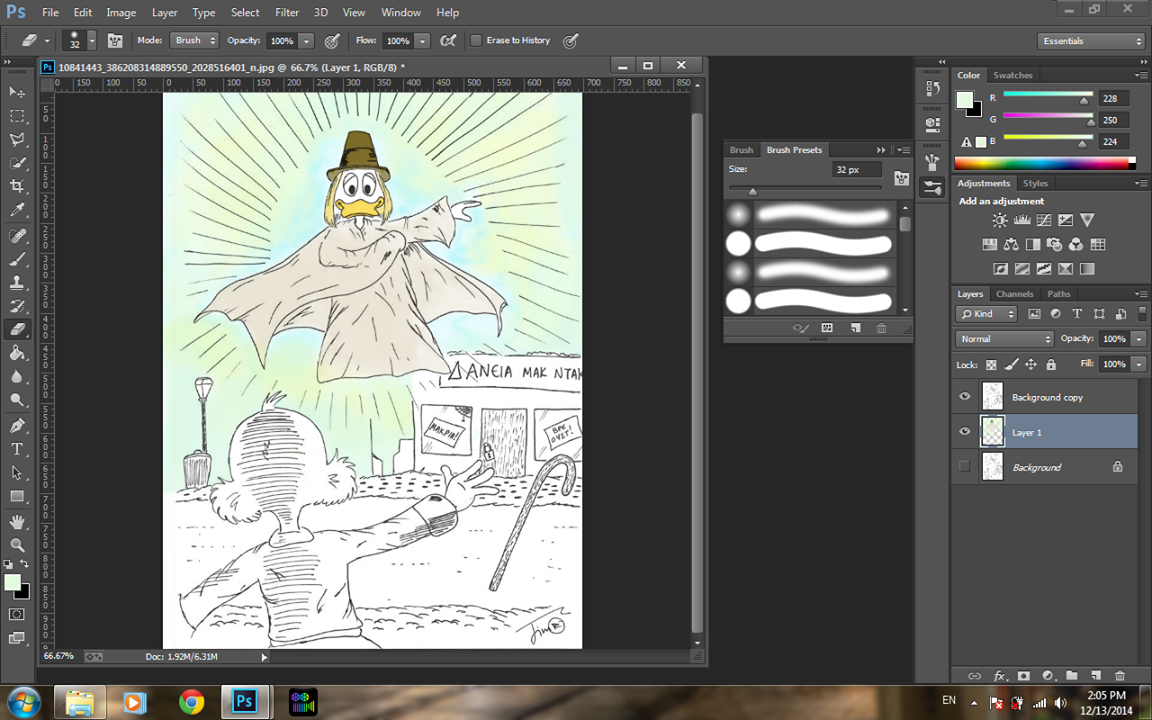The image size is (1152, 720).
Task: Select the Crop tool
Action: pyautogui.click(x=17, y=186)
